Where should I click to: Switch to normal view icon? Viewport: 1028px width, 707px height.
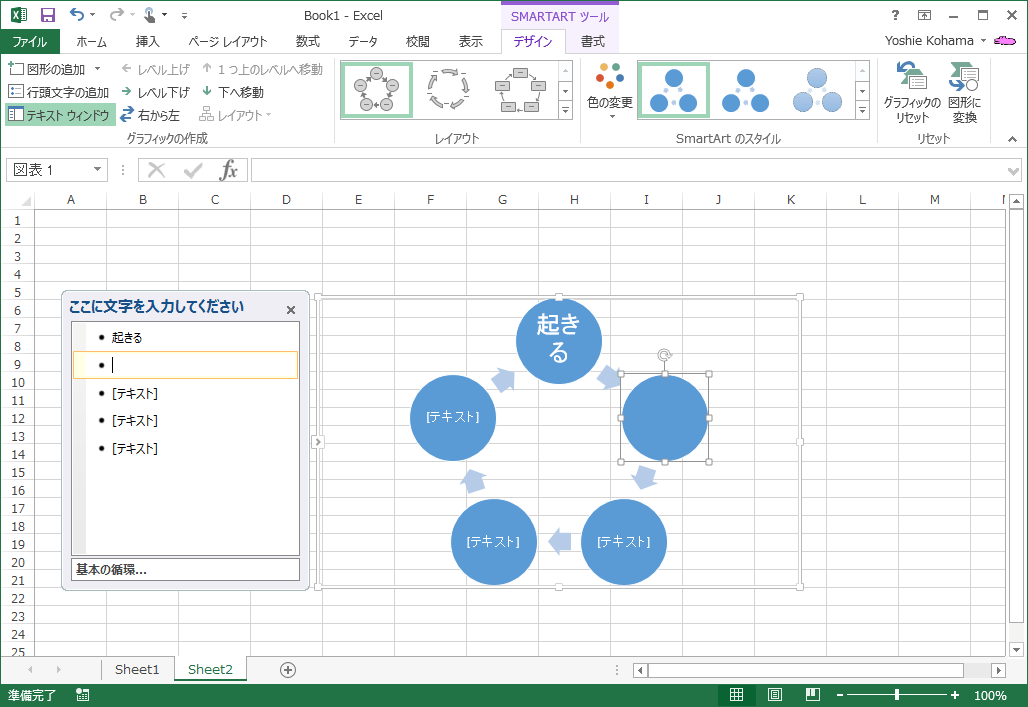[x=736, y=695]
